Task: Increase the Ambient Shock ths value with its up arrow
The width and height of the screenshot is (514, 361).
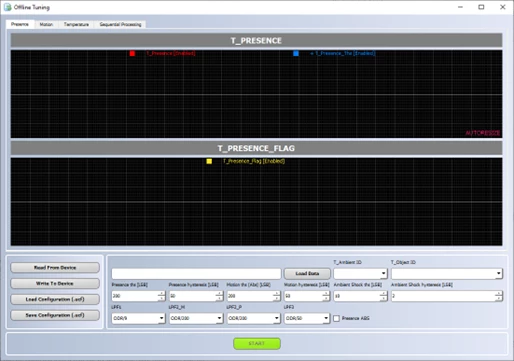Action: point(384,294)
